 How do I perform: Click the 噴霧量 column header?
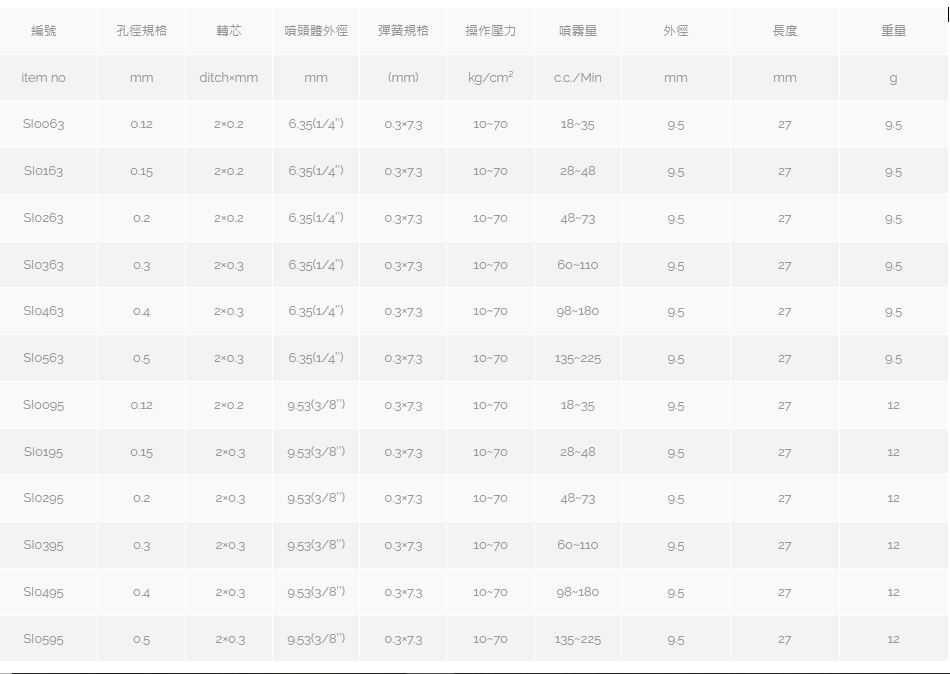tap(577, 31)
